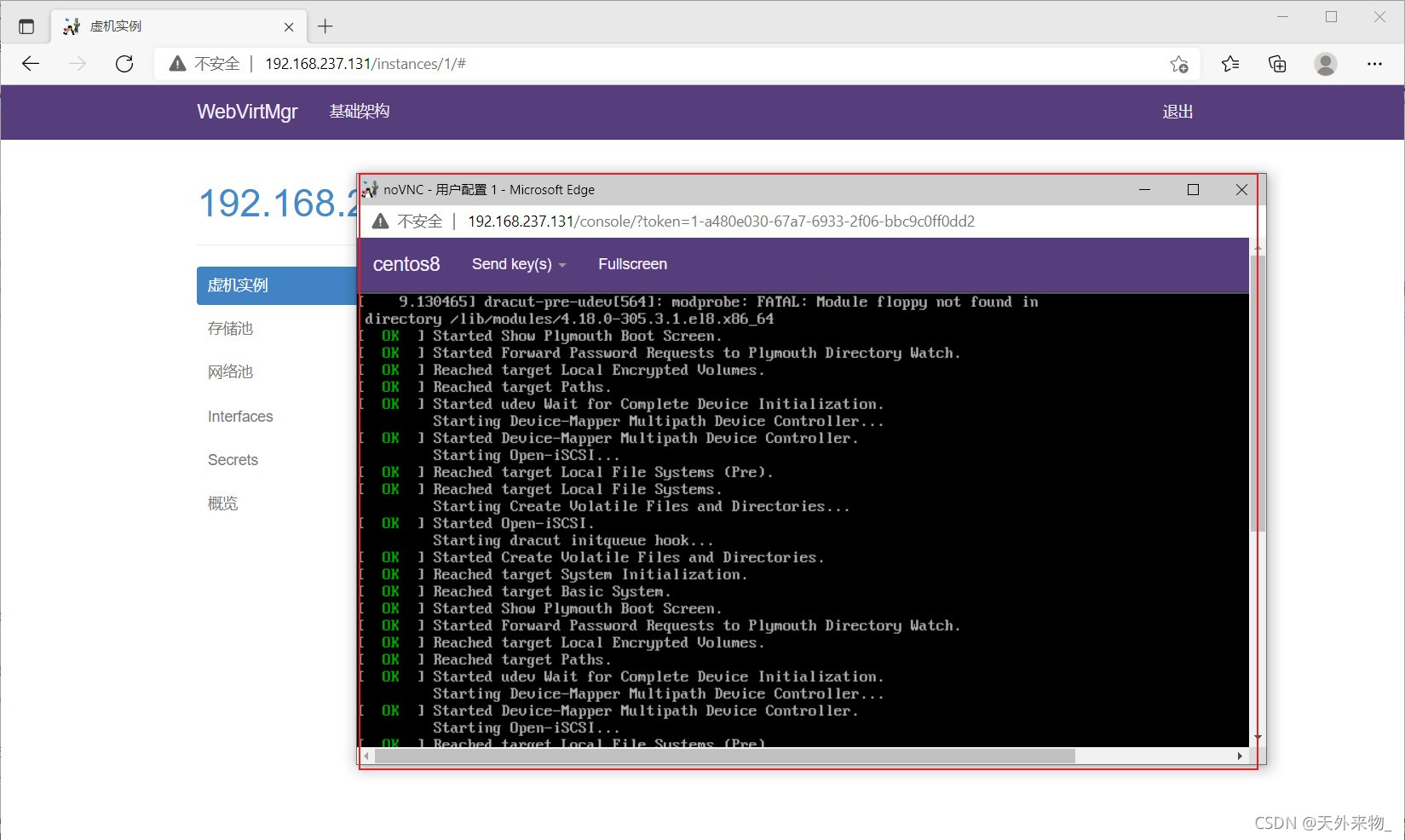This screenshot has width=1405, height=840.
Task: Click the console horizontal scrollbar right arrow
Action: [1240, 756]
